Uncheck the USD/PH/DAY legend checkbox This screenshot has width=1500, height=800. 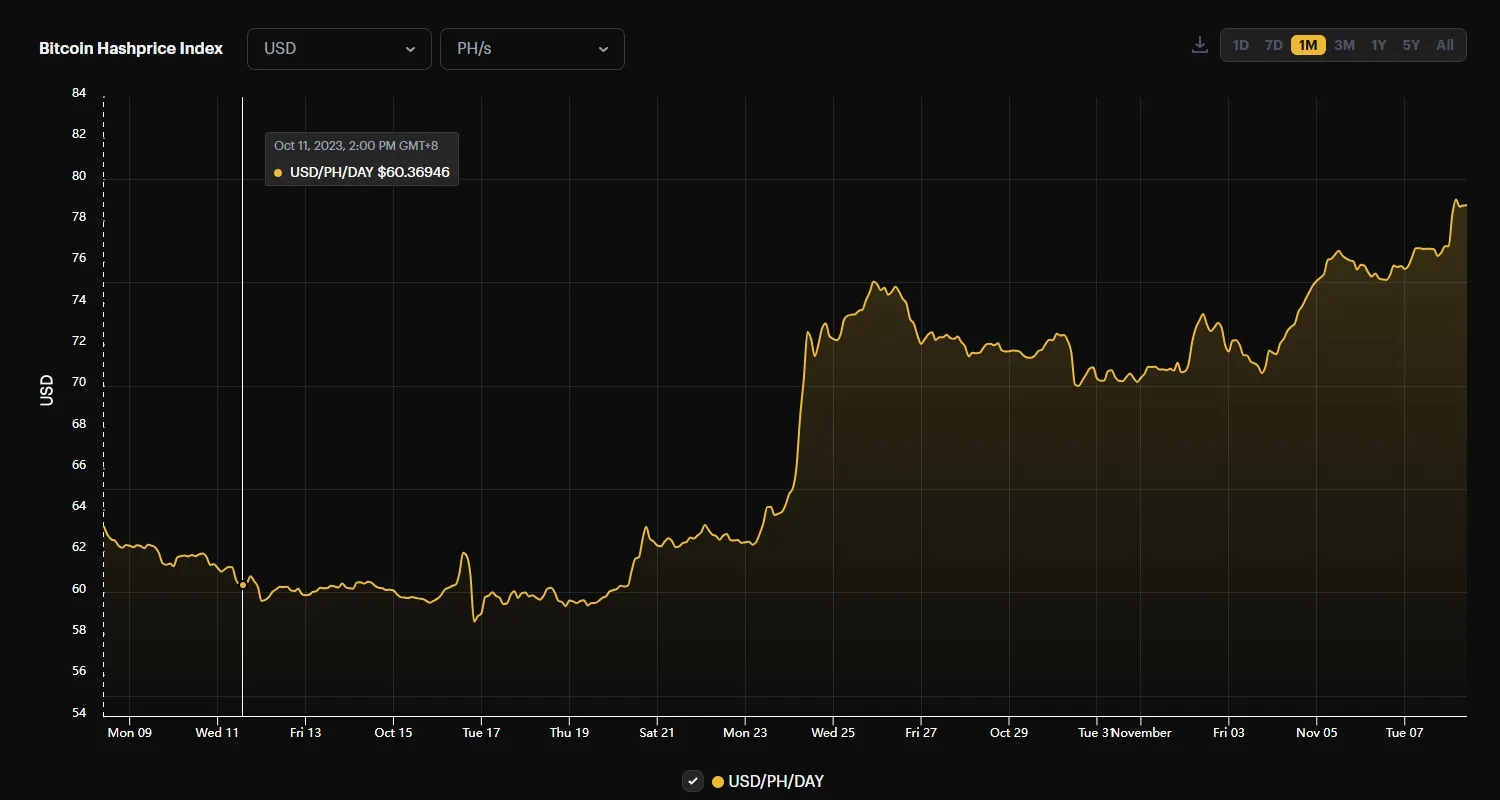point(693,781)
